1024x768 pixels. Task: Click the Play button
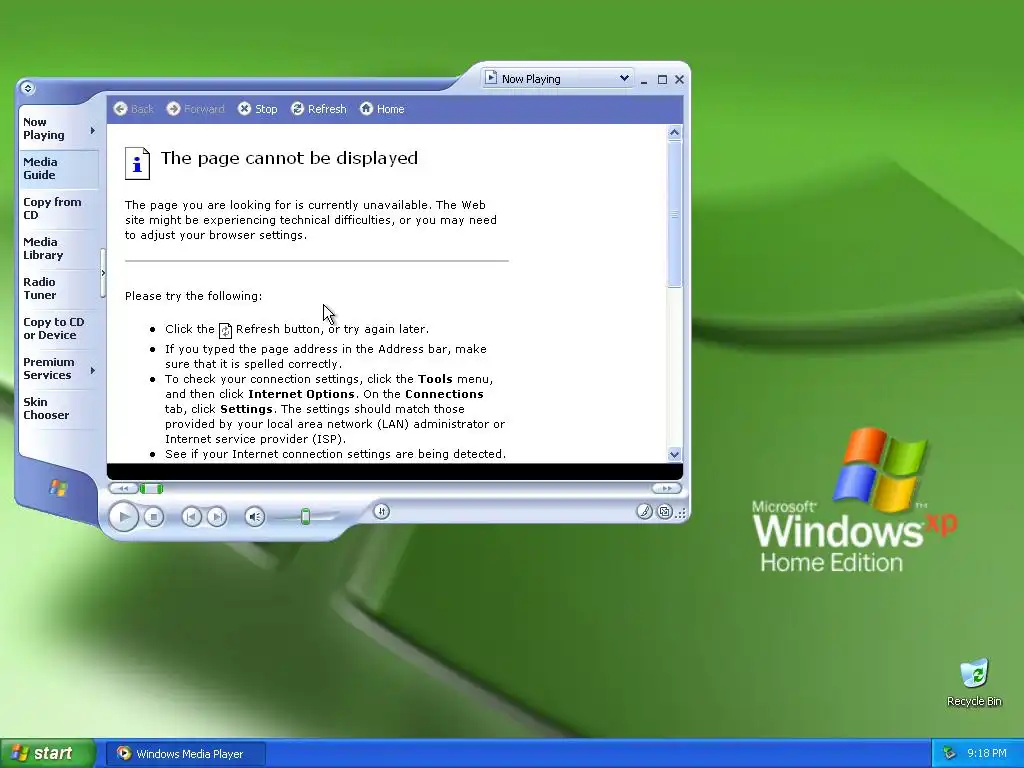tap(123, 517)
